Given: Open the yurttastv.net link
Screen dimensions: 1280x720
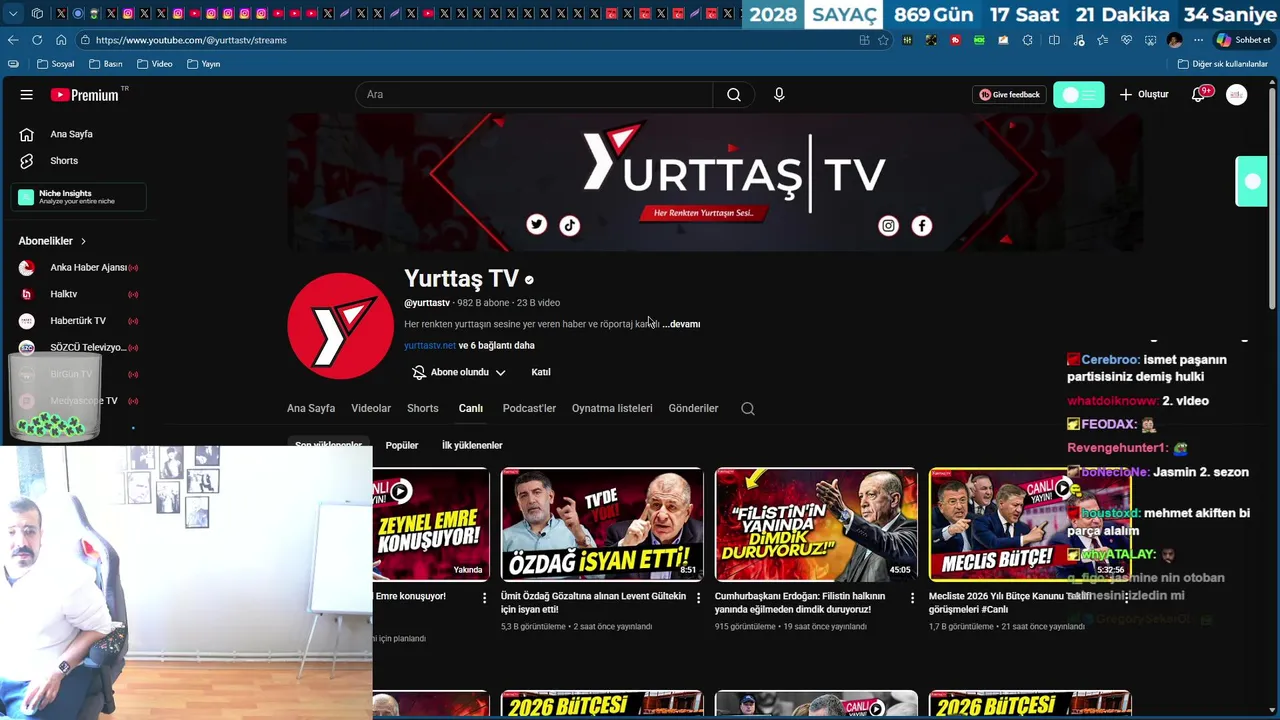Looking at the screenshot, I should click(430, 346).
